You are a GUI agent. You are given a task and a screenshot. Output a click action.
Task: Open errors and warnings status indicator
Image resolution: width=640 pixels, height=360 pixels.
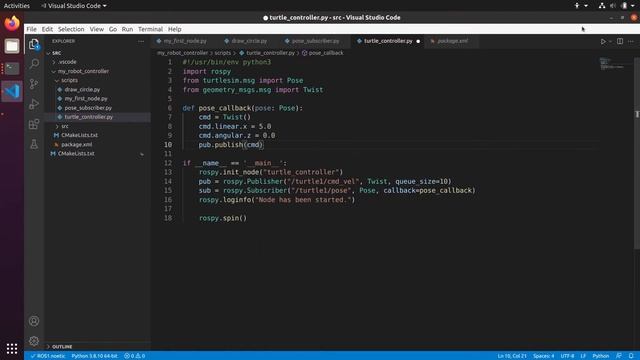pos(135,356)
